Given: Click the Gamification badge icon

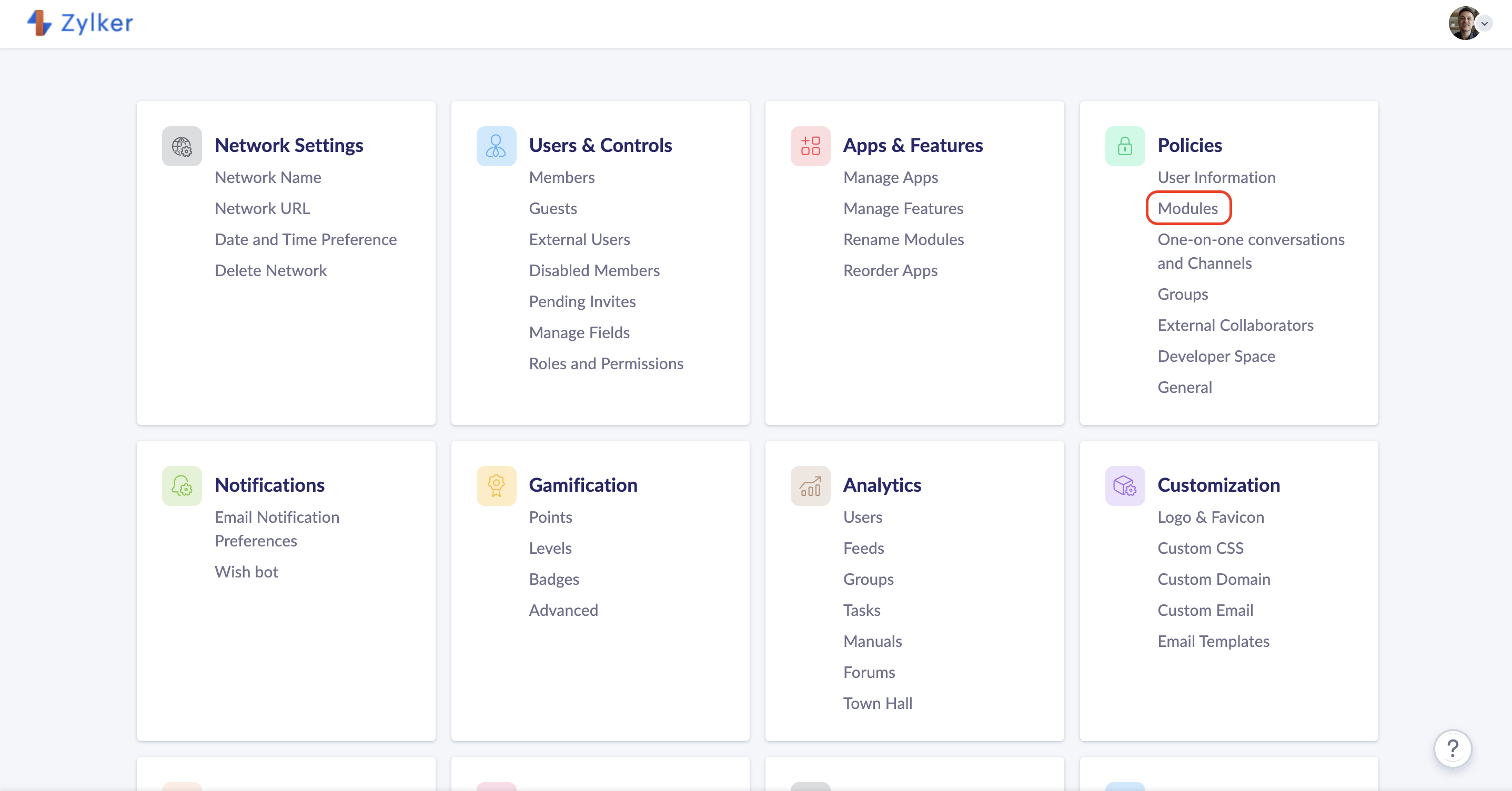Looking at the screenshot, I should pos(496,486).
